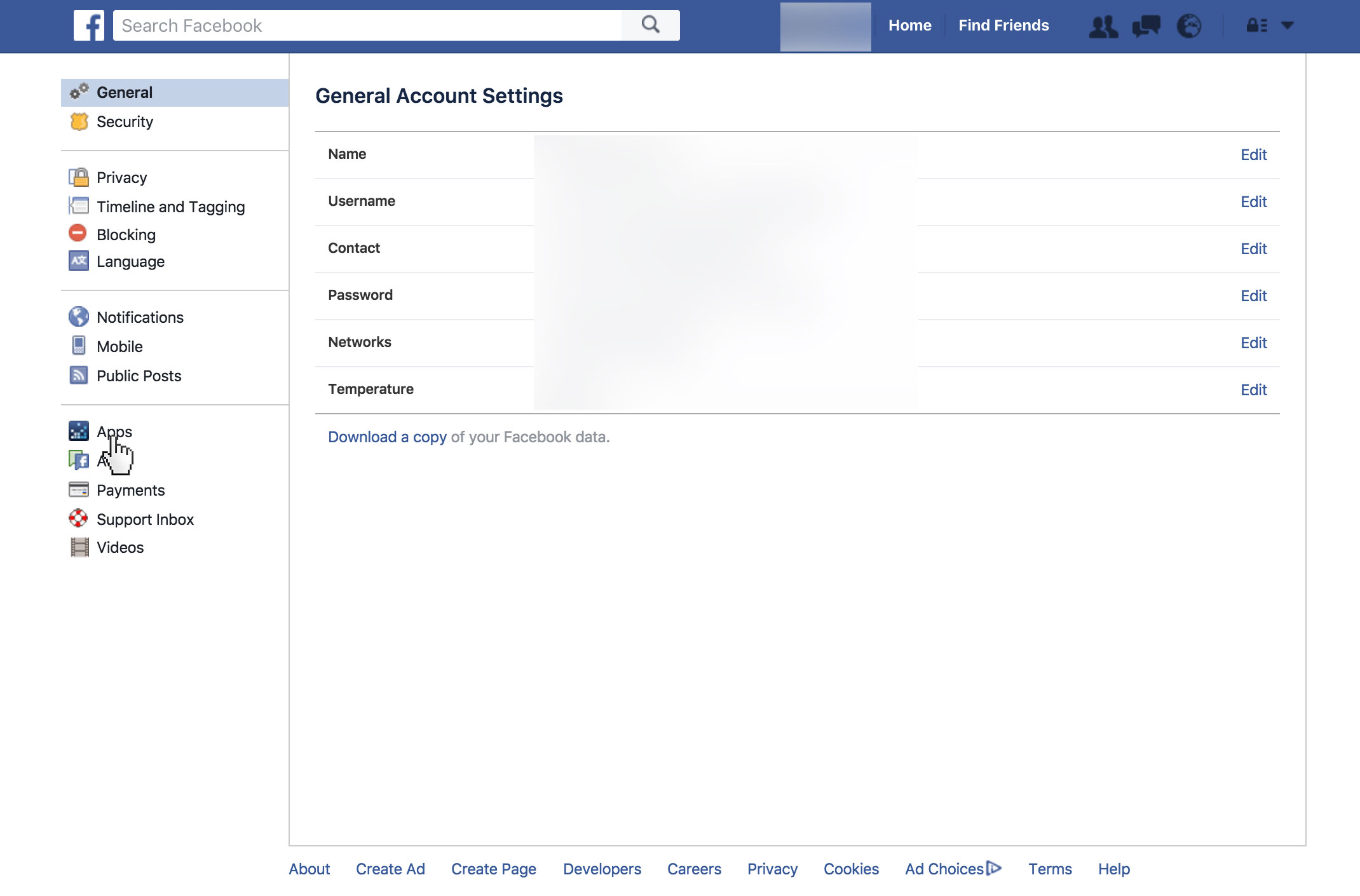This screenshot has height=896, width=1360.
Task: Edit the Contact setting
Action: click(x=1253, y=248)
